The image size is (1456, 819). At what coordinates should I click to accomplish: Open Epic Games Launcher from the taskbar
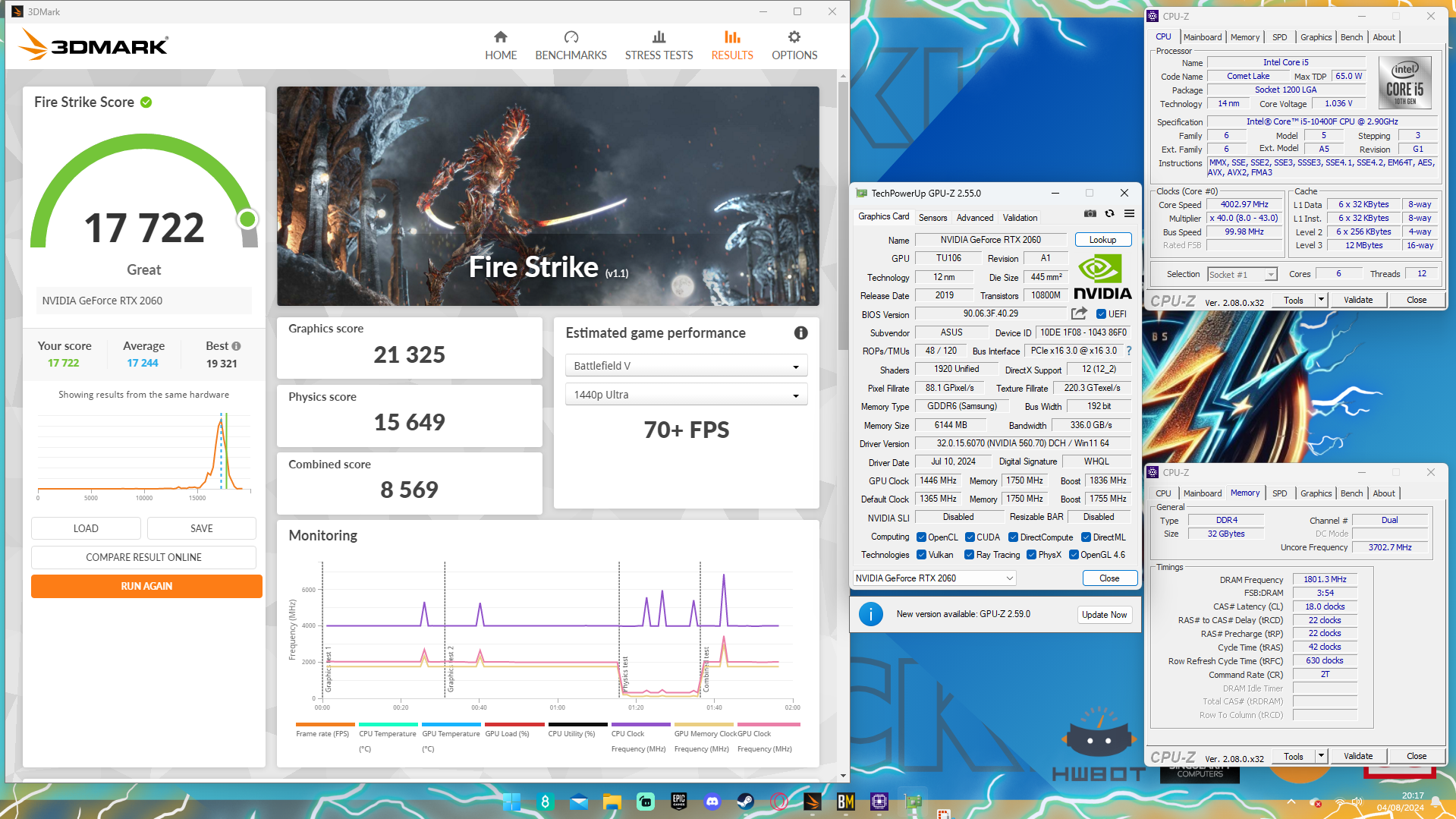tap(678, 802)
